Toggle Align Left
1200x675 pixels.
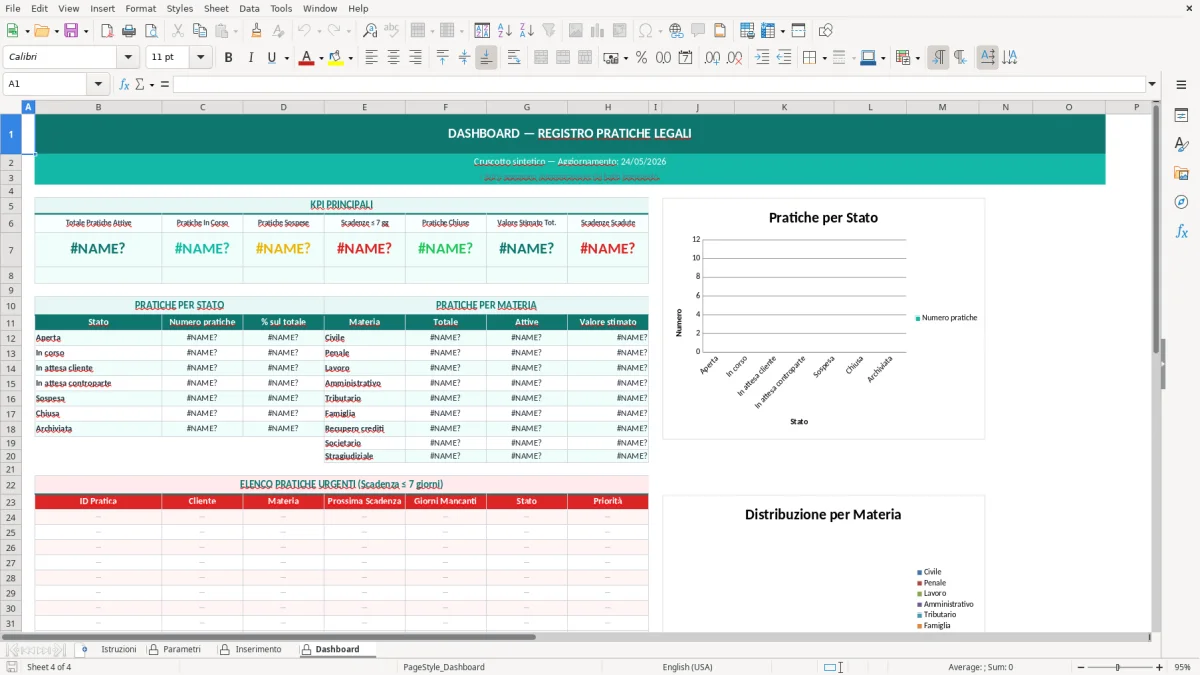coord(371,58)
